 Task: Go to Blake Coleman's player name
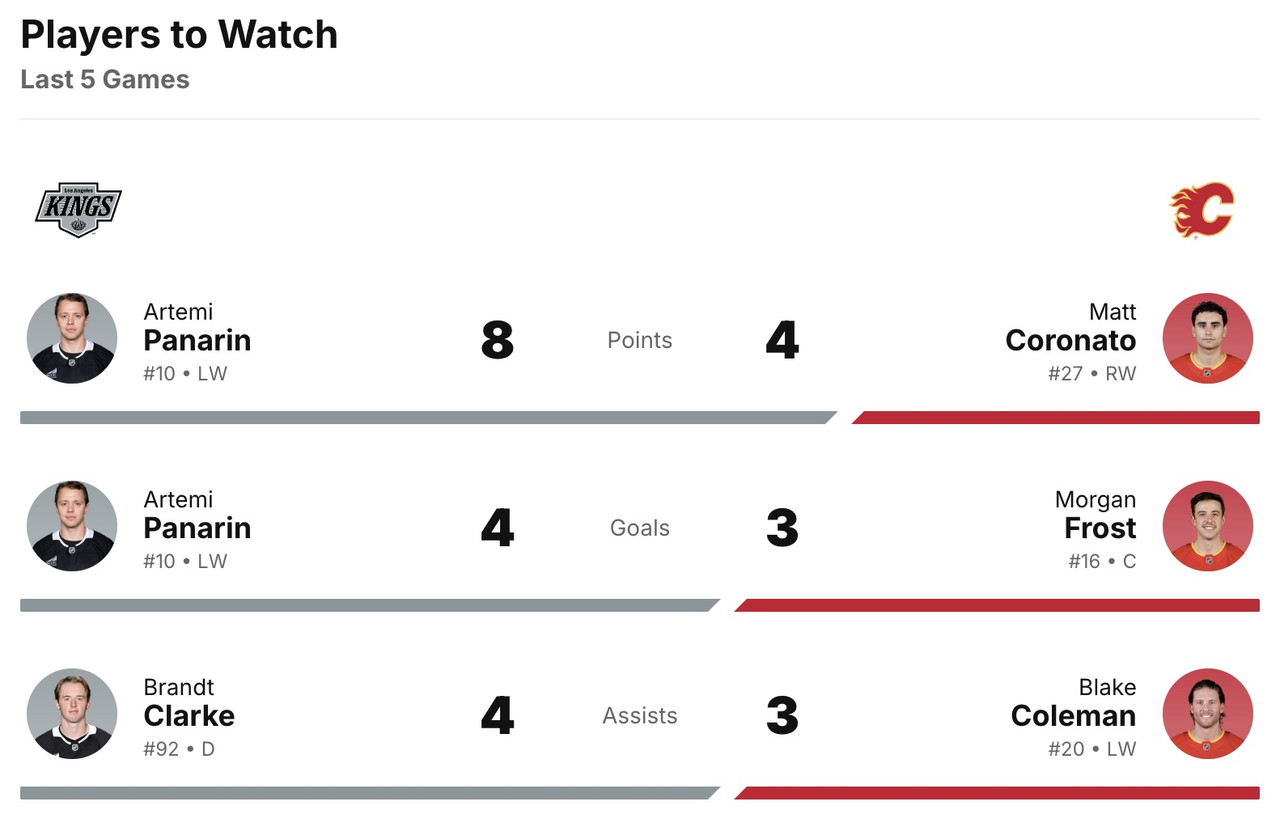pos(1073,715)
